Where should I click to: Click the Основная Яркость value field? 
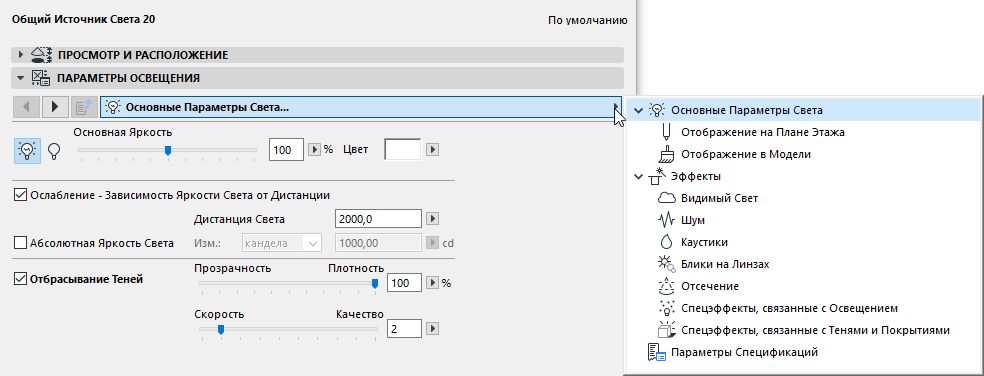(287, 150)
